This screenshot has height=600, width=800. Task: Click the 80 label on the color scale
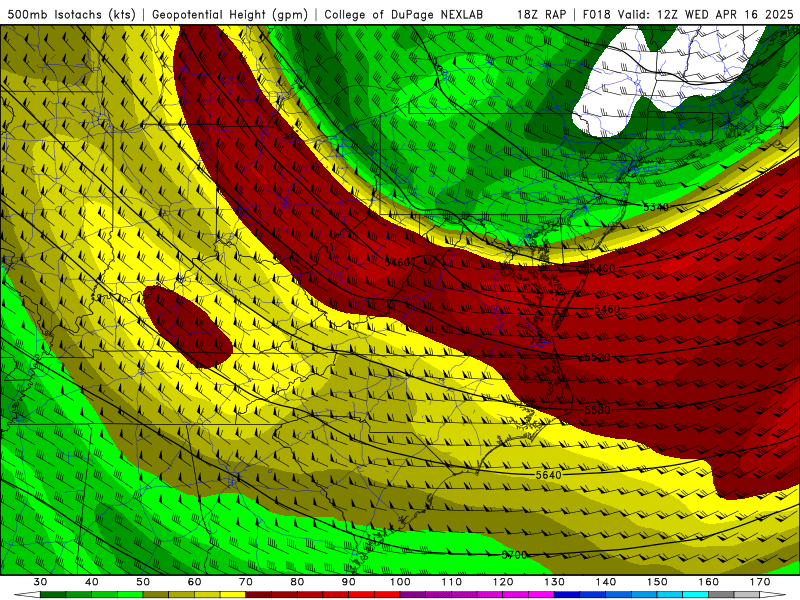[x=297, y=582]
